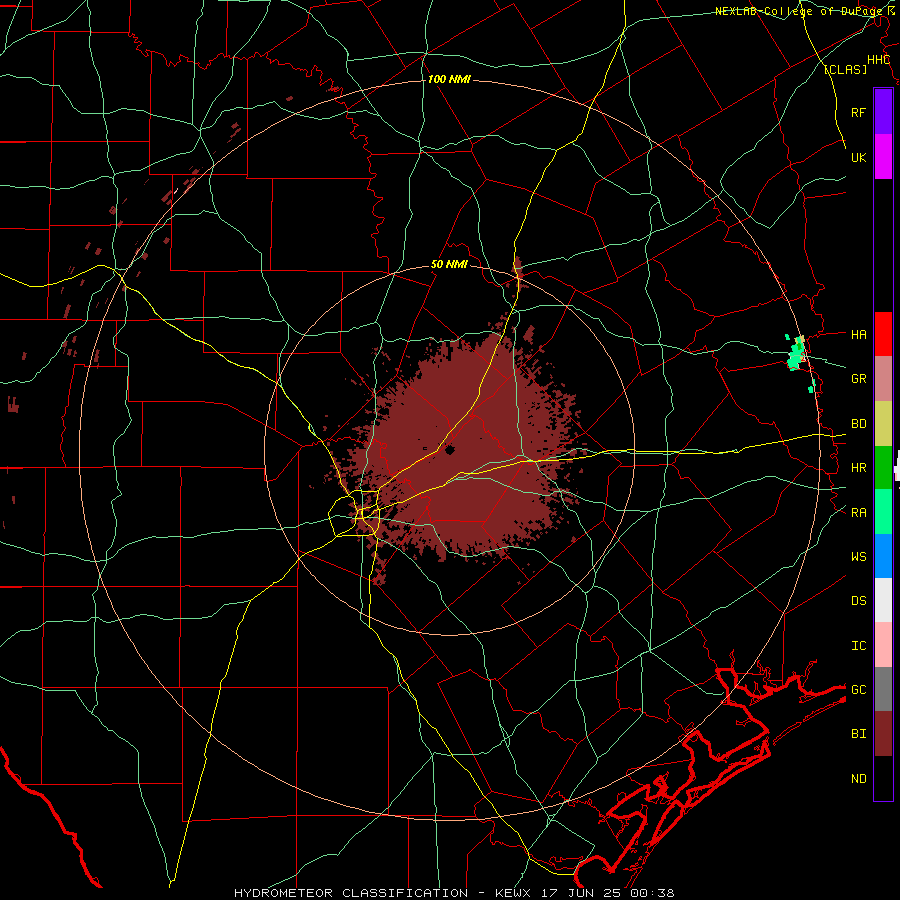Click the ND black legend swatch
This screenshot has width=900, height=900.
click(883, 778)
